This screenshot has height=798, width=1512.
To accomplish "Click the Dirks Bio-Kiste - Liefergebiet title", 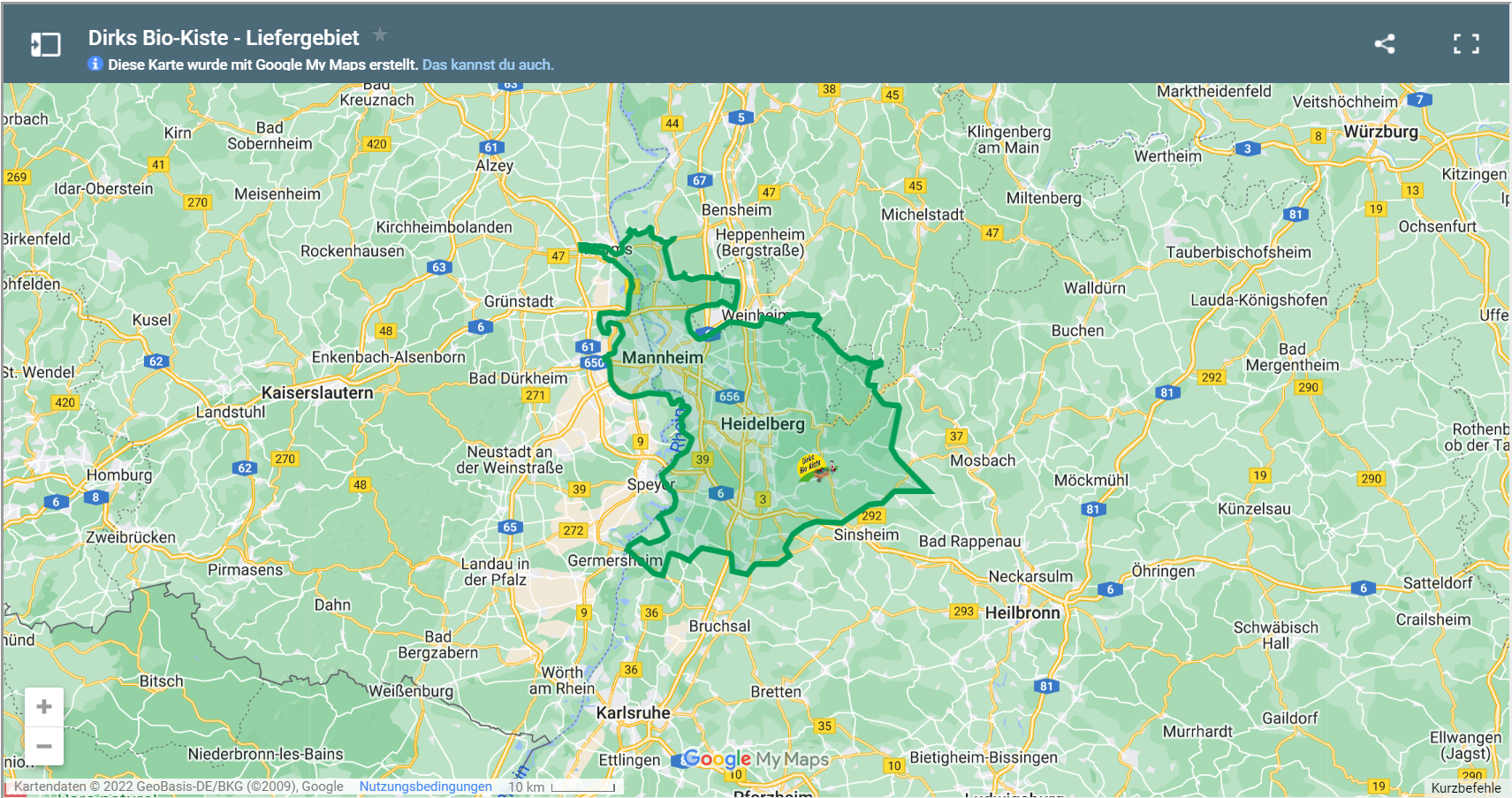I will [224, 38].
